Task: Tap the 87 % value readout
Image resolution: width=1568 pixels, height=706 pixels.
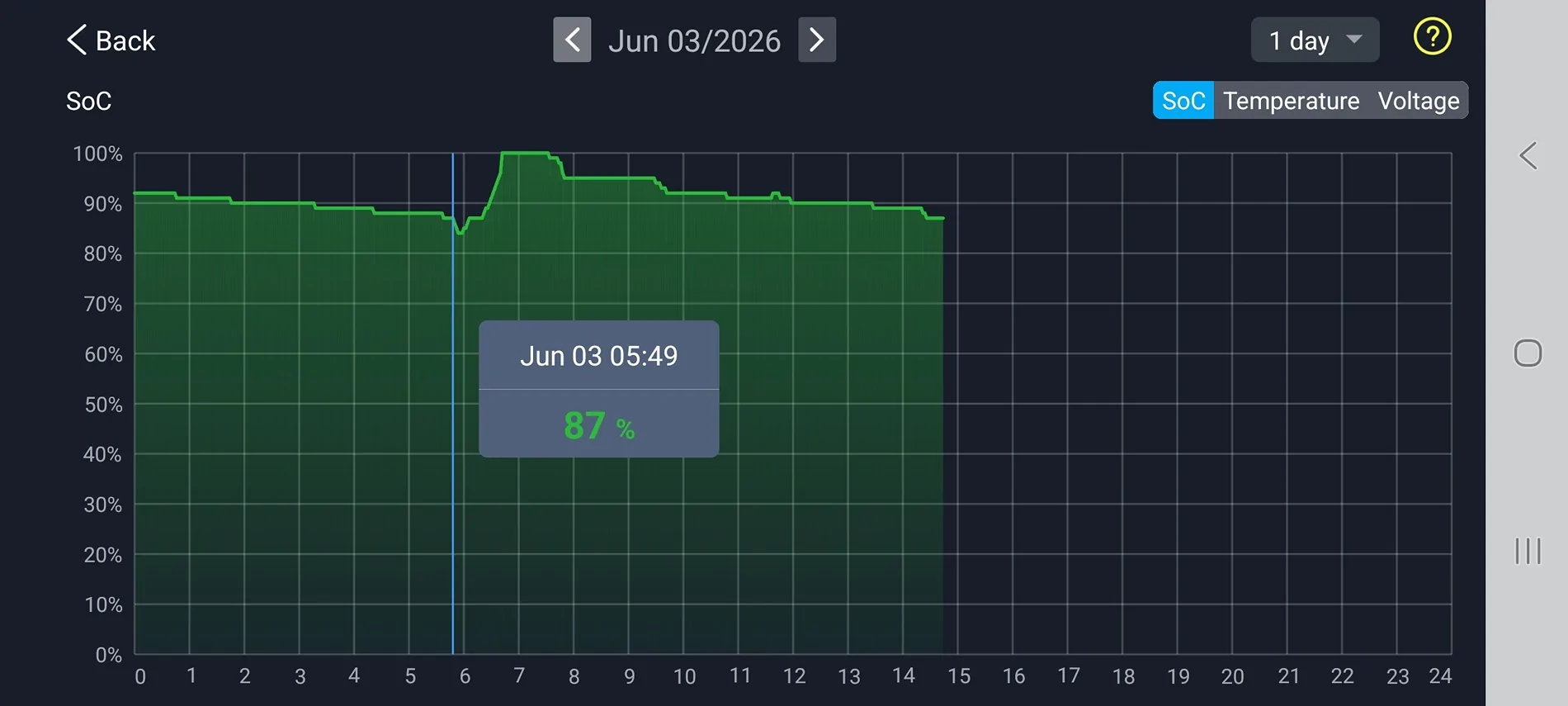Action: 599,426
